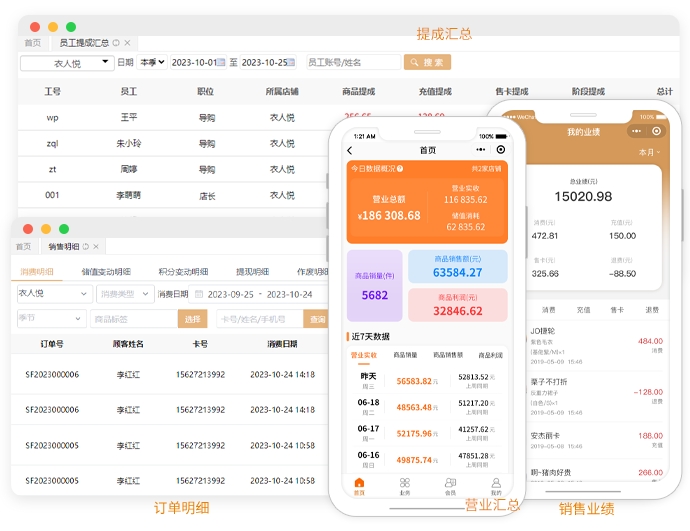Image resolution: width=690 pixels, height=531 pixels.
Task: Tap three-dots menu on 我的业绩 phone
Action: (x=636, y=131)
